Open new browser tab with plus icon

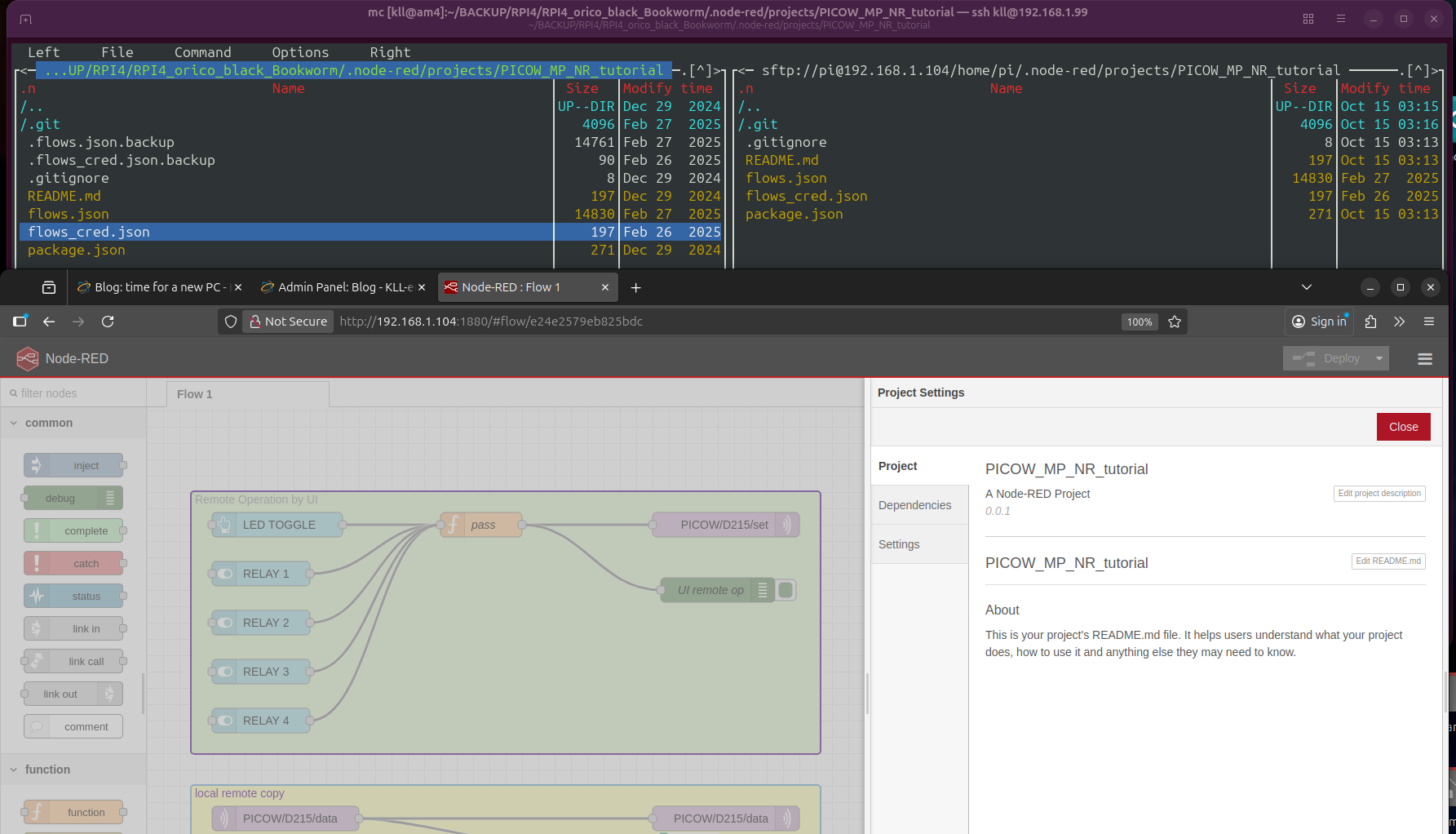[636, 287]
